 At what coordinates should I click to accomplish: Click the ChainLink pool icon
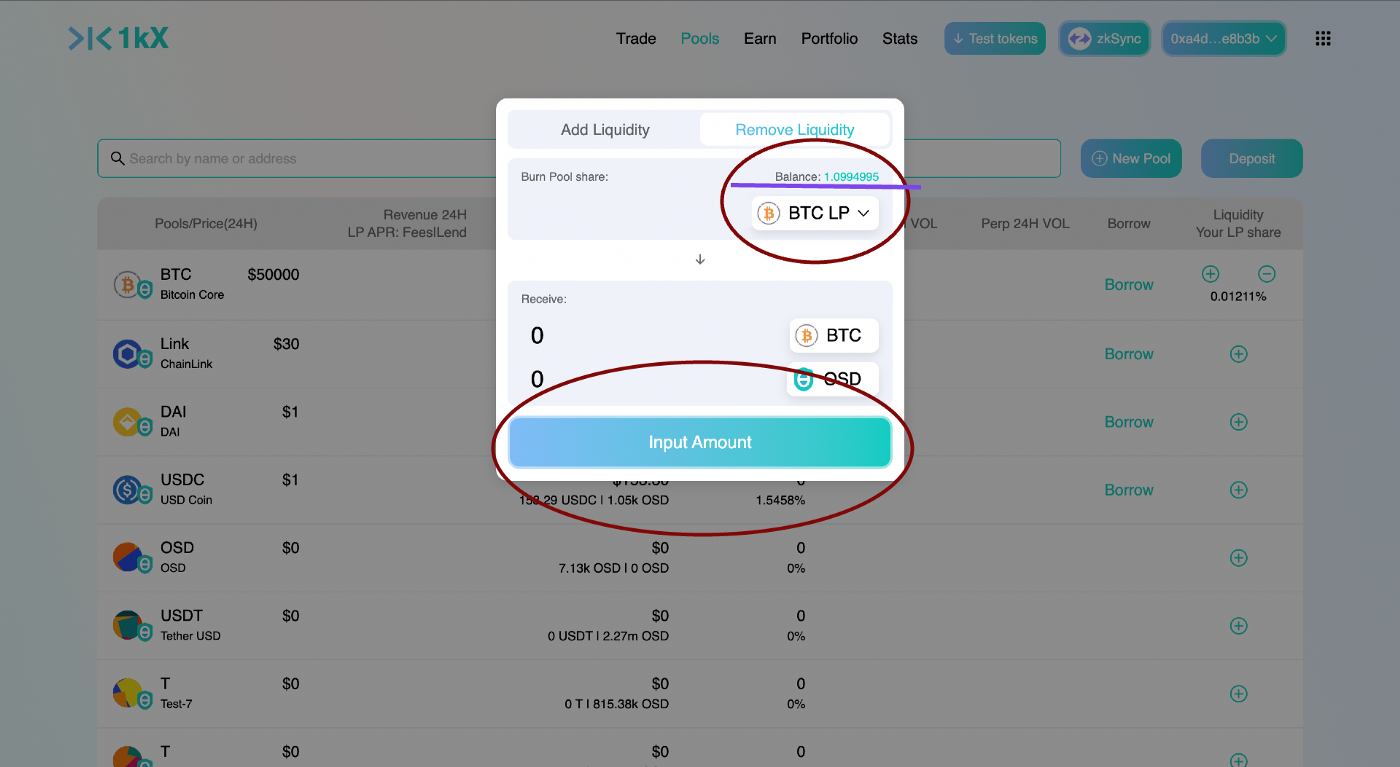(131, 354)
